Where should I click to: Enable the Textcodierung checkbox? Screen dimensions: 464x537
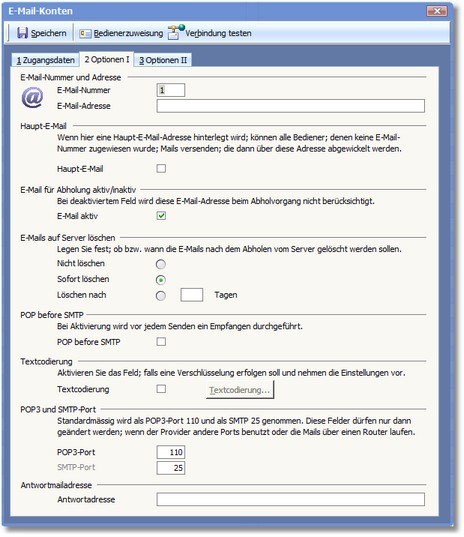tap(161, 389)
